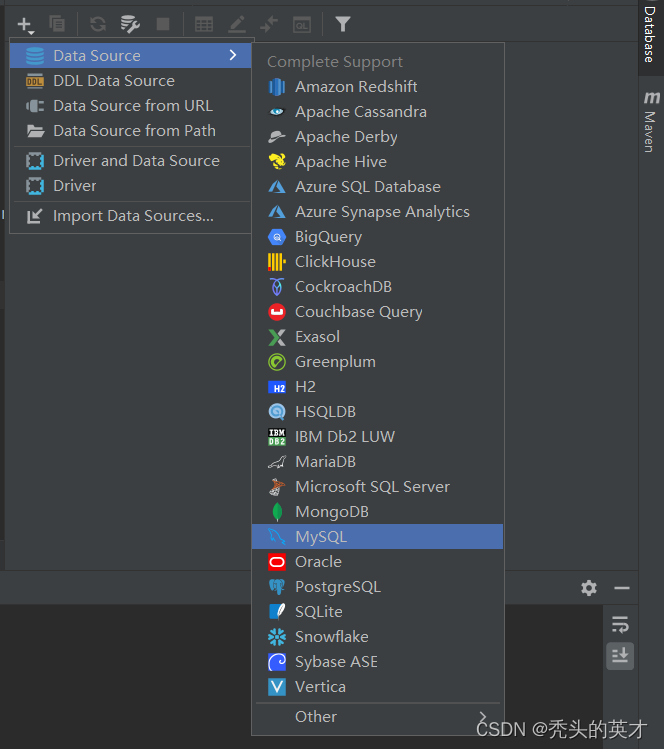Click the Filter funnel icon
Image resolution: width=664 pixels, height=749 pixels.
tap(343, 24)
